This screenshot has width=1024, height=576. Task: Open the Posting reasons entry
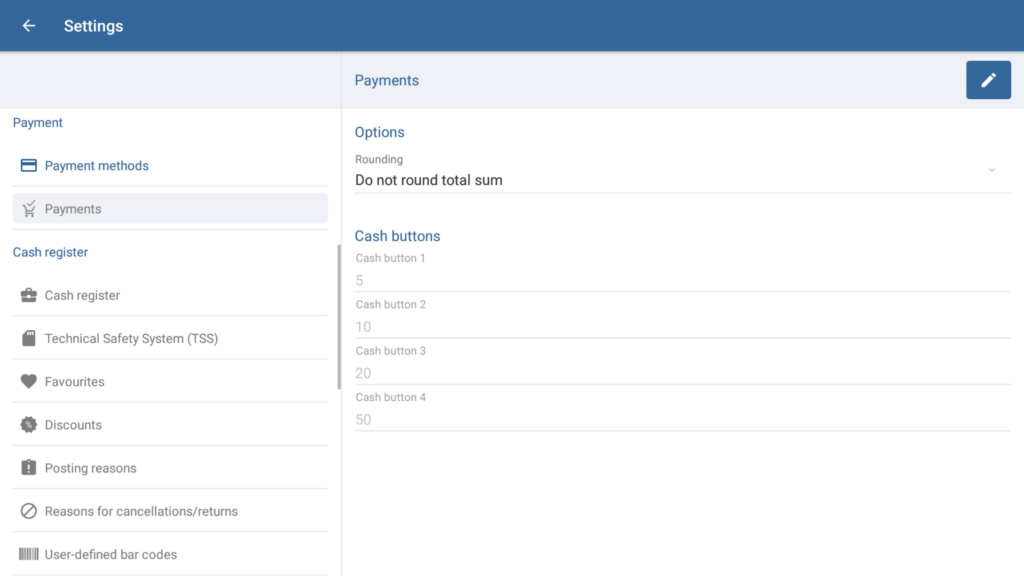(x=91, y=468)
